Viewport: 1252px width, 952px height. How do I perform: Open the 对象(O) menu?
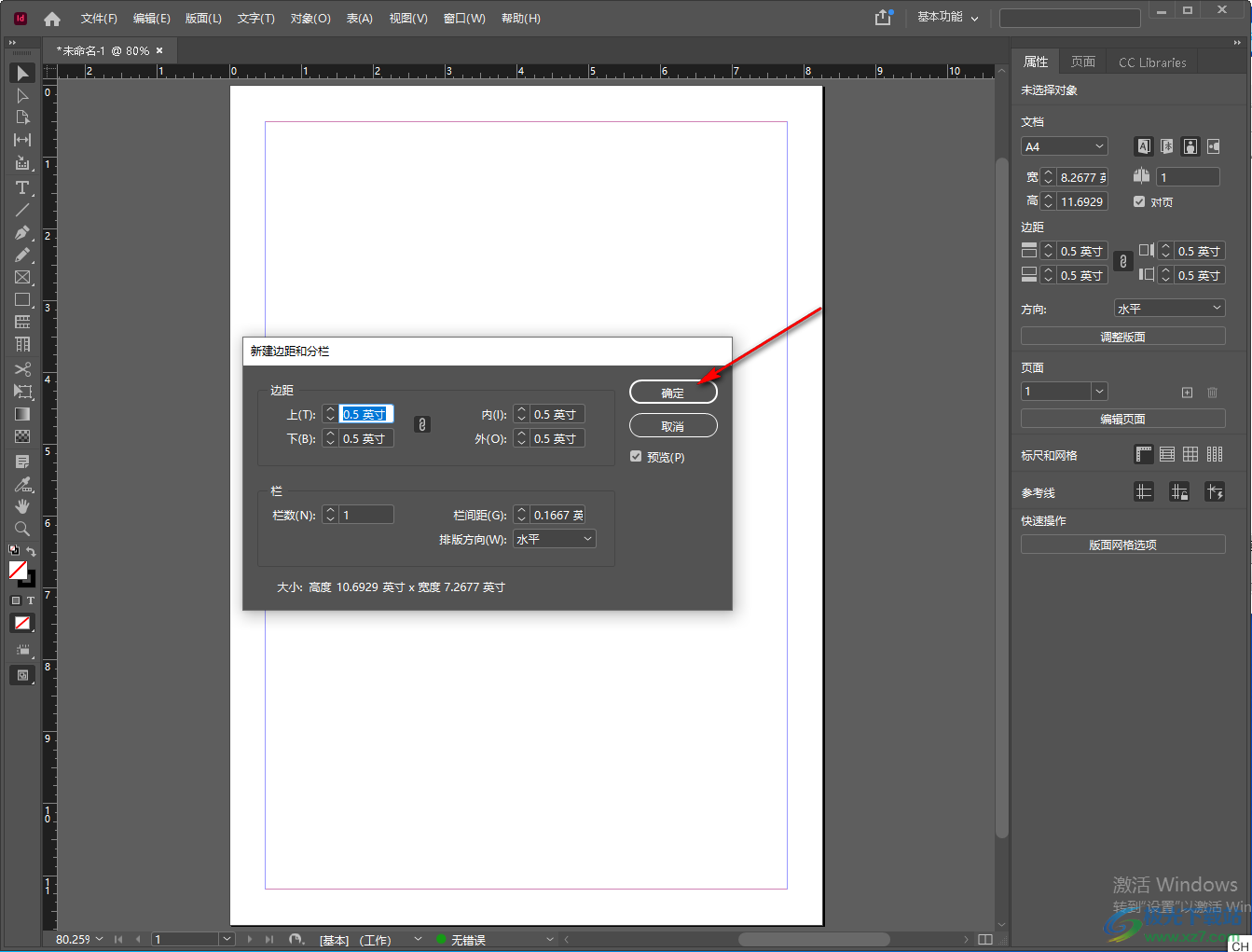310,19
